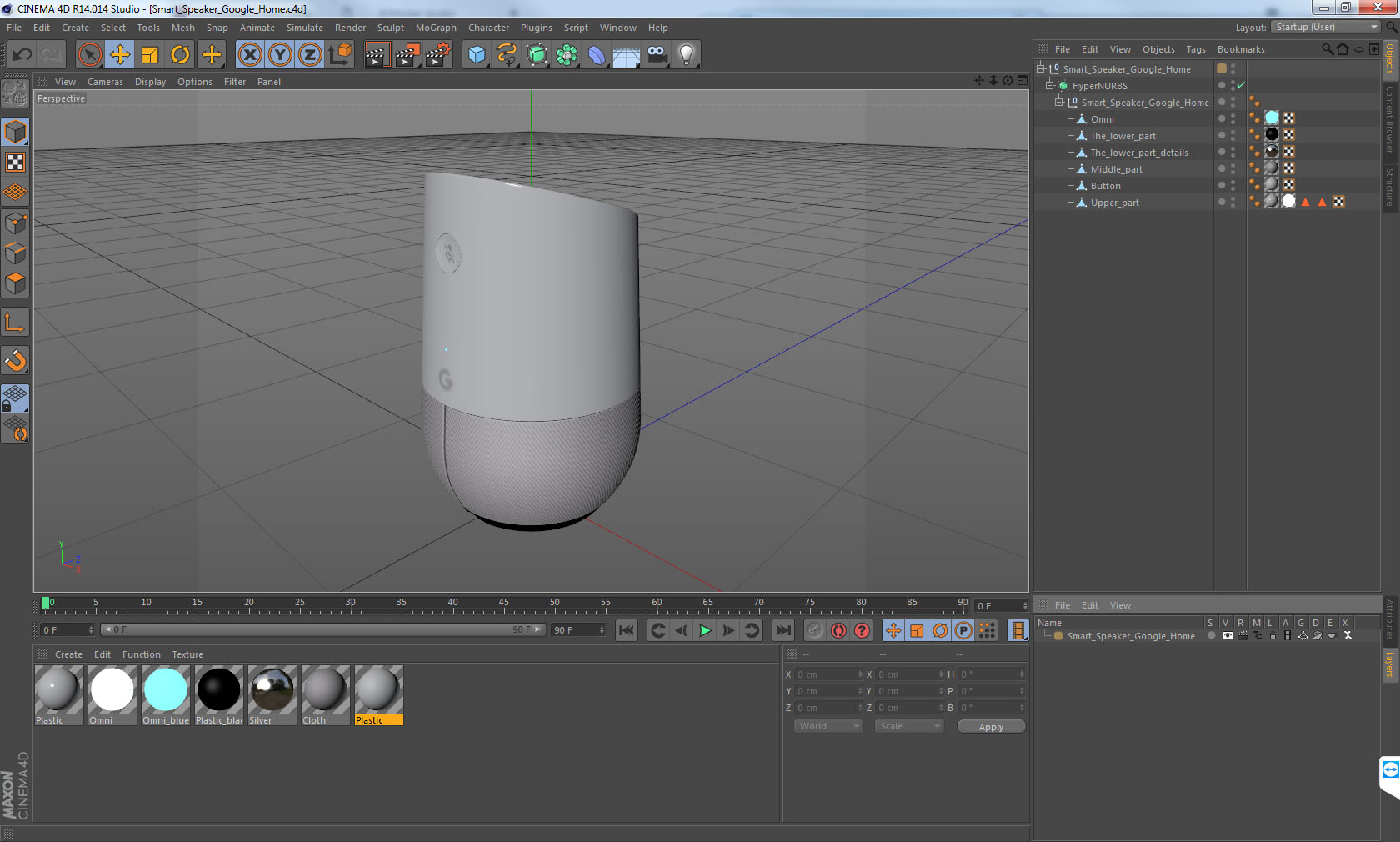
Task: Toggle HyperNURBS enabled checkmark
Action: [x=1241, y=86]
